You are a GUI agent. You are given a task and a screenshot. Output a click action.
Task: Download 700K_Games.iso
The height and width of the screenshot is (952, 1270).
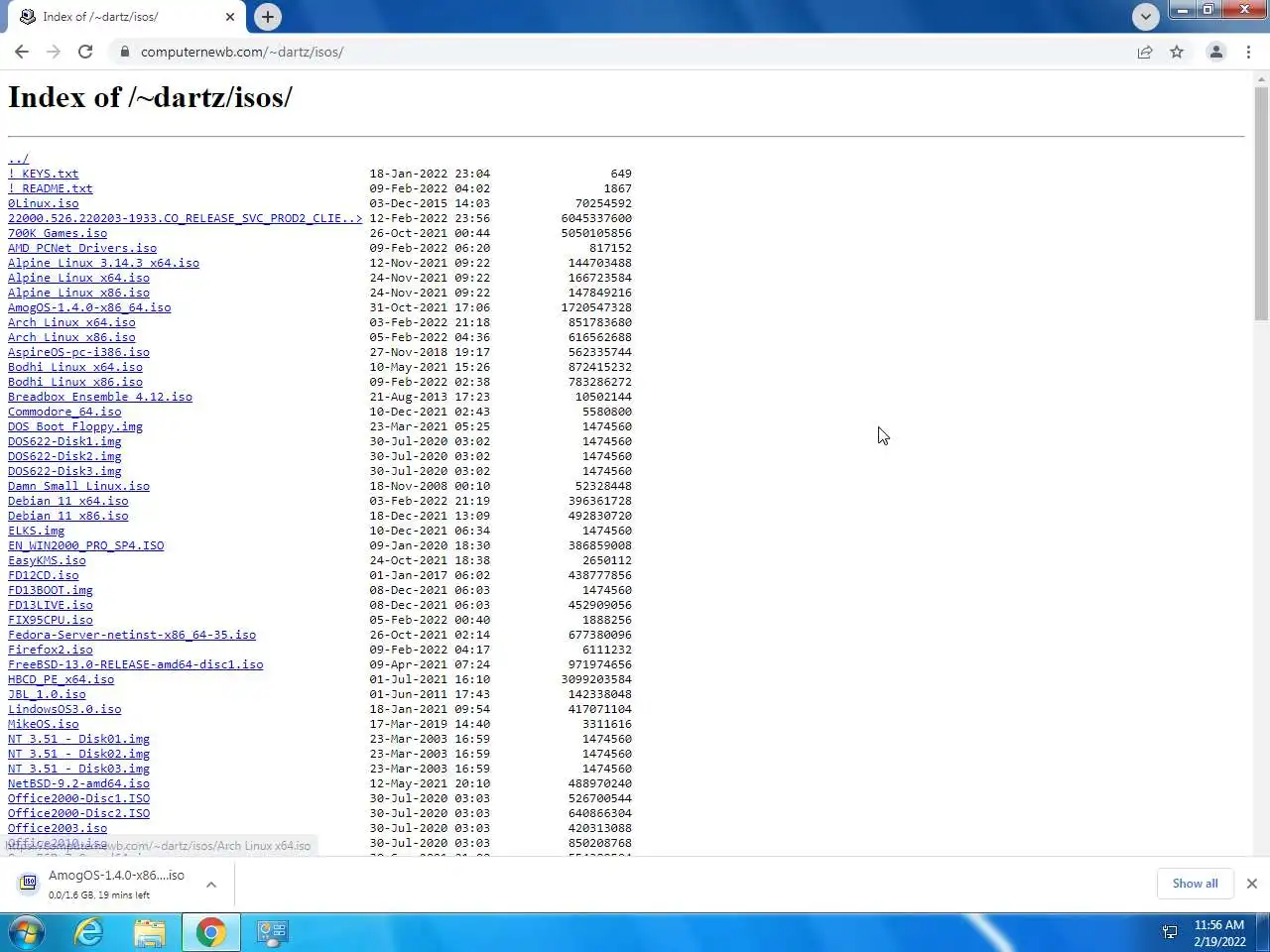click(x=58, y=233)
